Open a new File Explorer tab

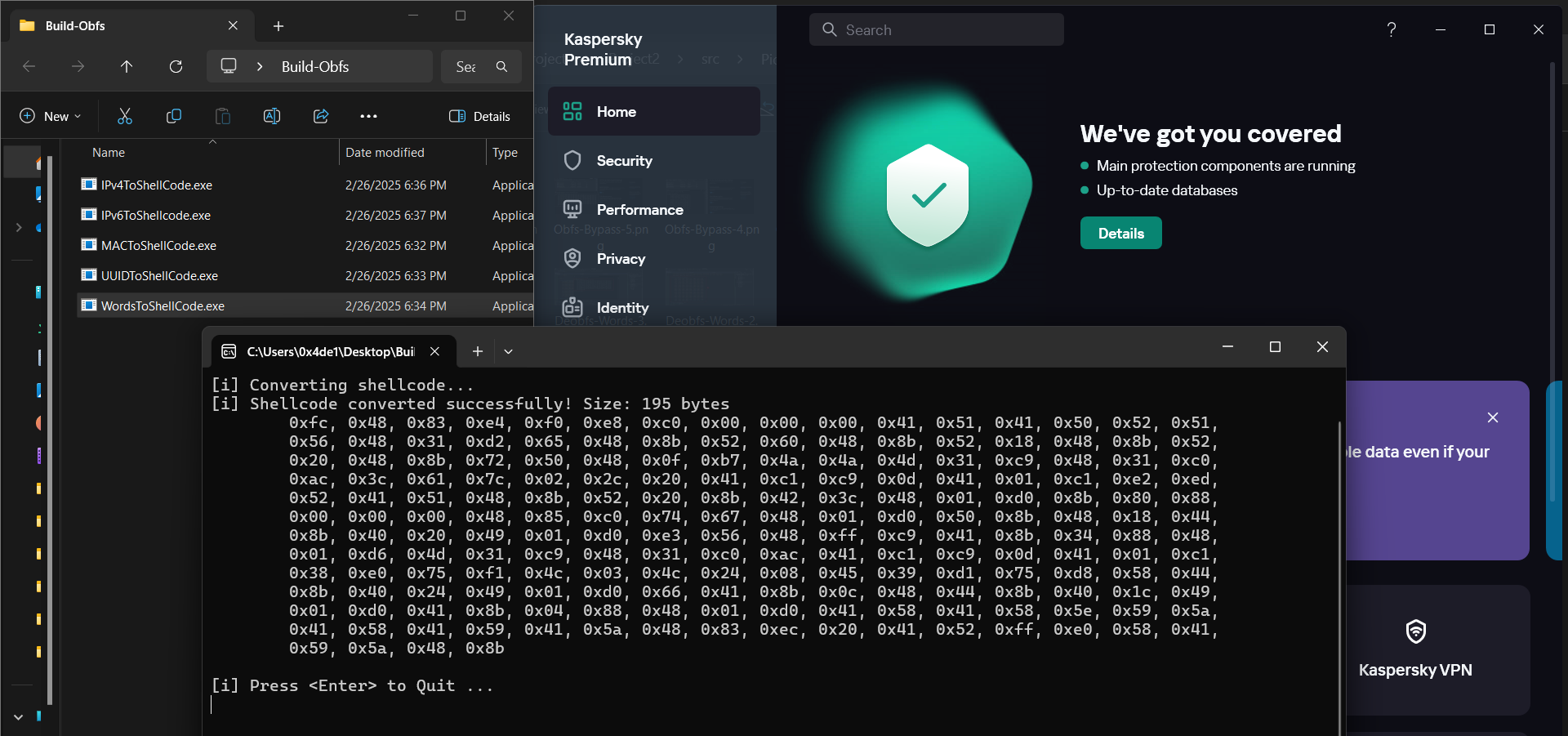278,26
